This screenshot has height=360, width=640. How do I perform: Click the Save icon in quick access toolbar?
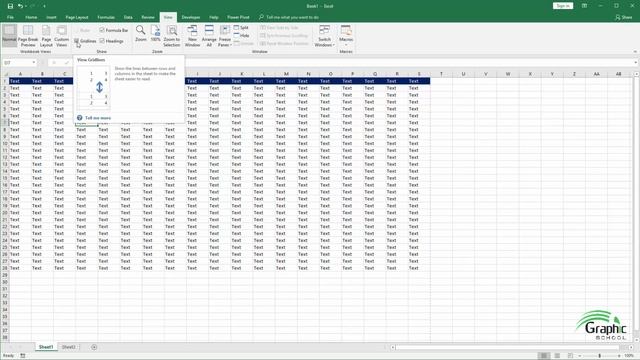[10, 6]
